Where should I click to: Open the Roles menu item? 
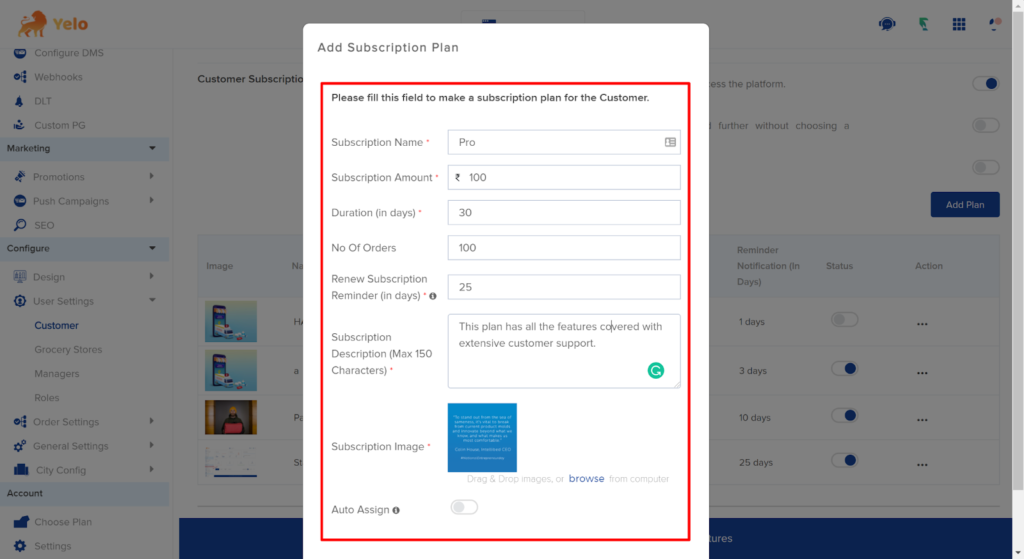[x=46, y=398]
